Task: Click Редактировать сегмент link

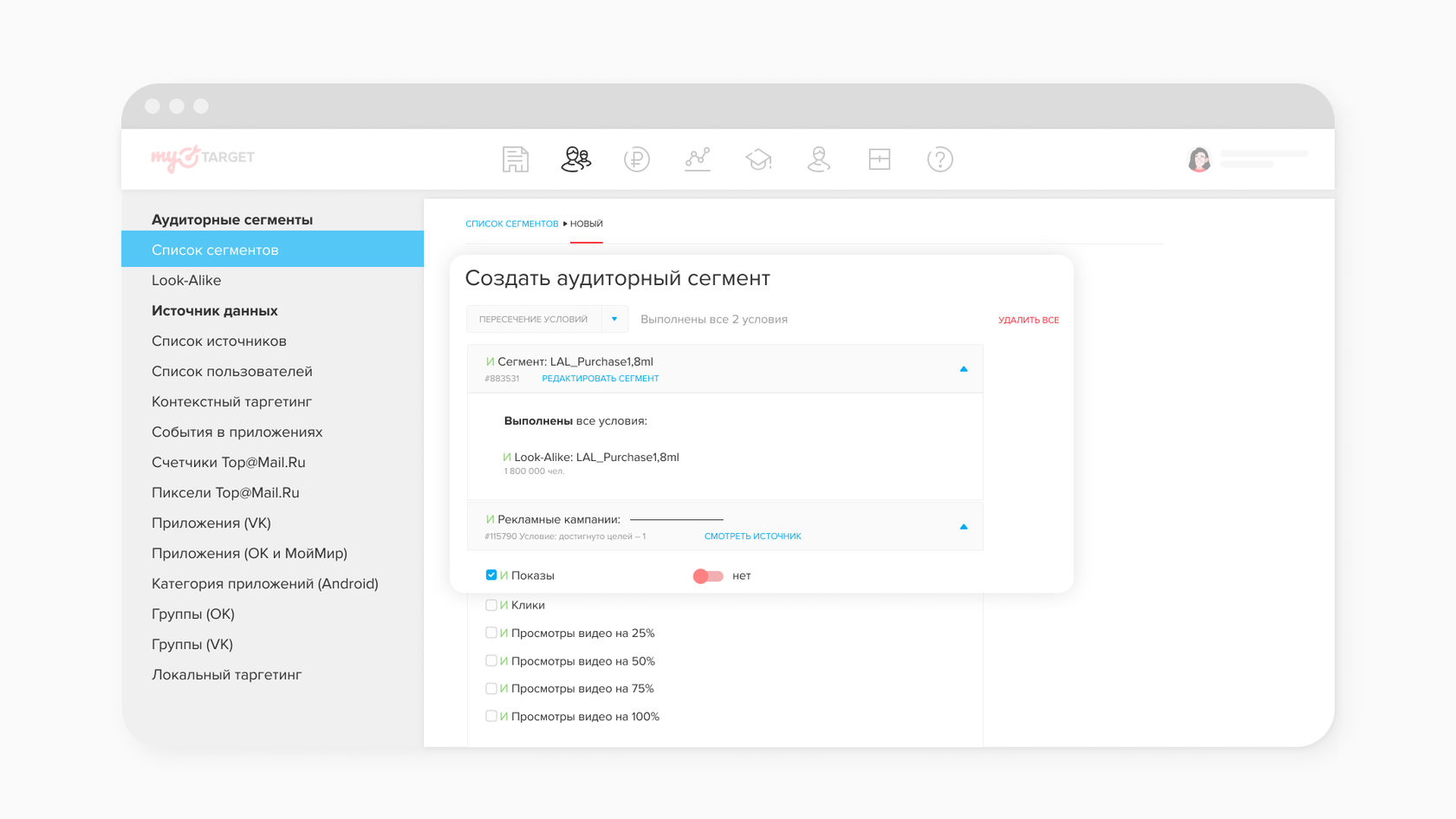Action: (600, 379)
